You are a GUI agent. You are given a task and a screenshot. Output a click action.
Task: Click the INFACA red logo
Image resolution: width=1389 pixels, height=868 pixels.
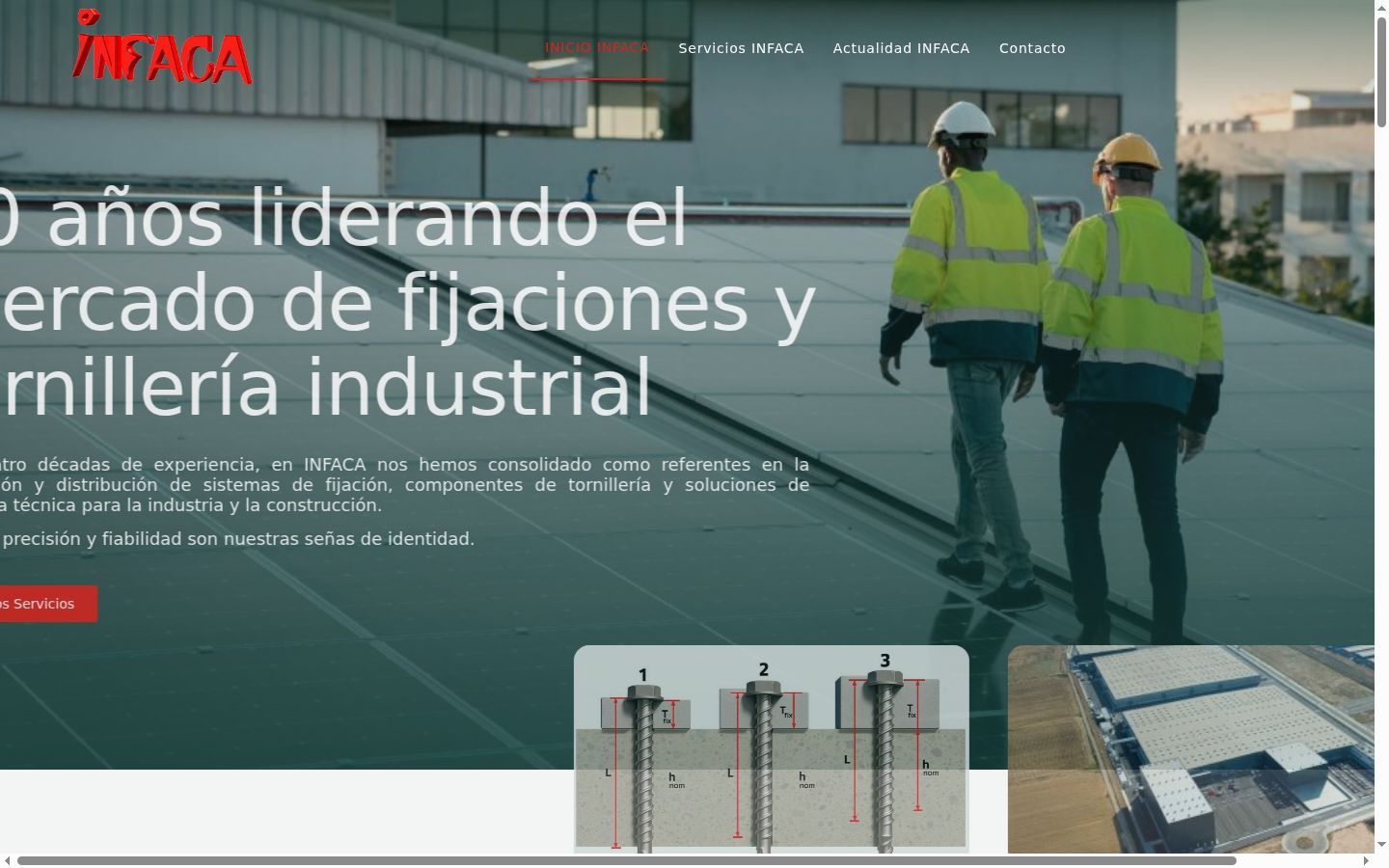click(162, 46)
